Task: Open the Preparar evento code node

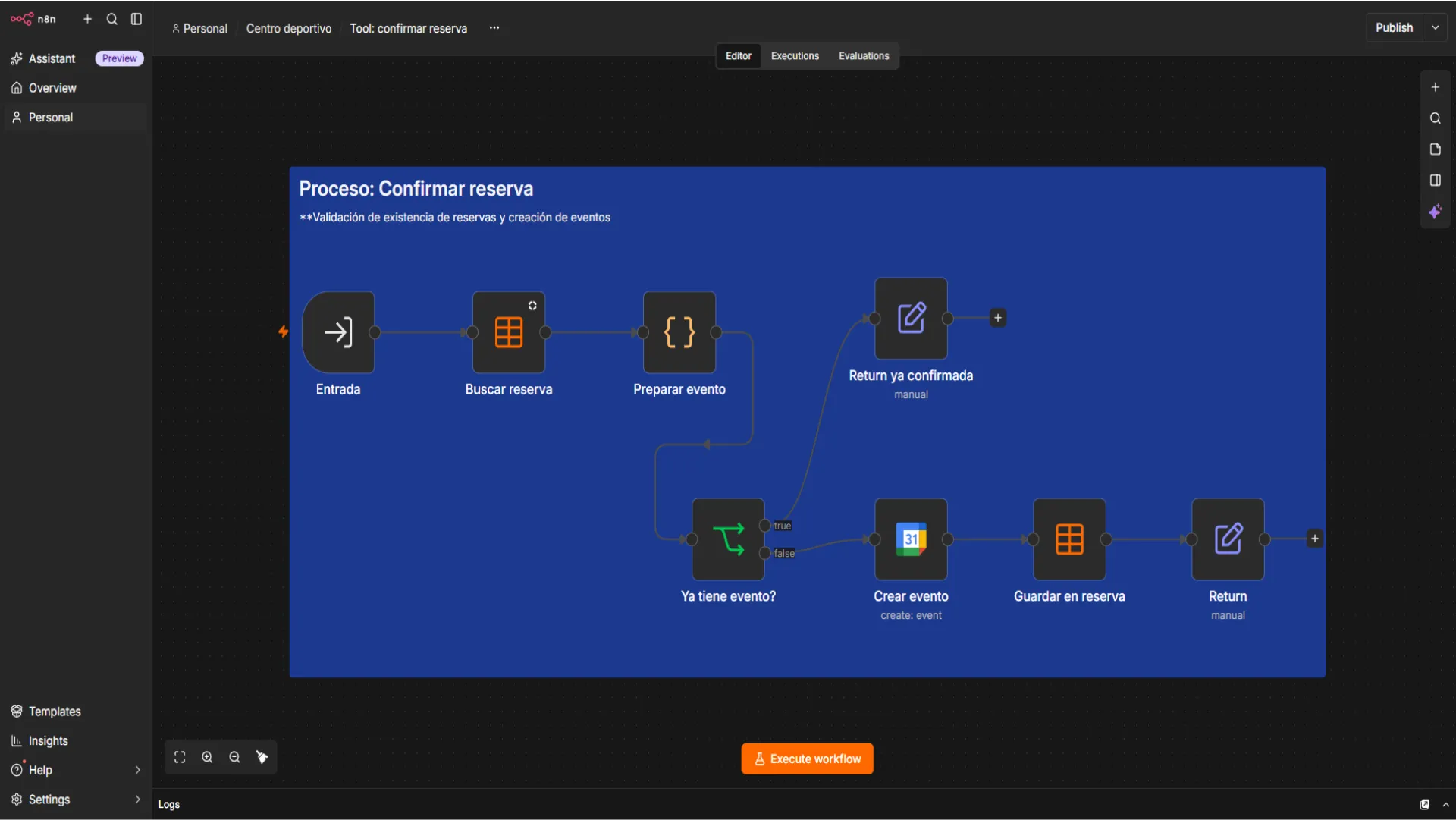Action: point(679,332)
